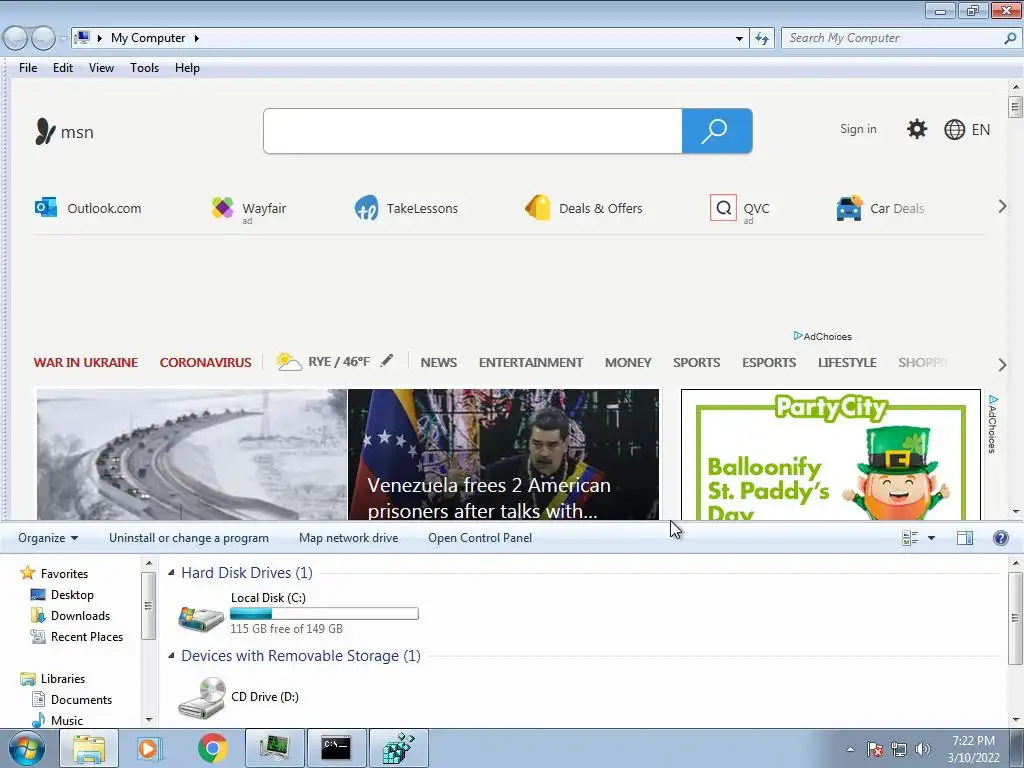
Task: Click the Wayfair icon
Action: (223, 208)
